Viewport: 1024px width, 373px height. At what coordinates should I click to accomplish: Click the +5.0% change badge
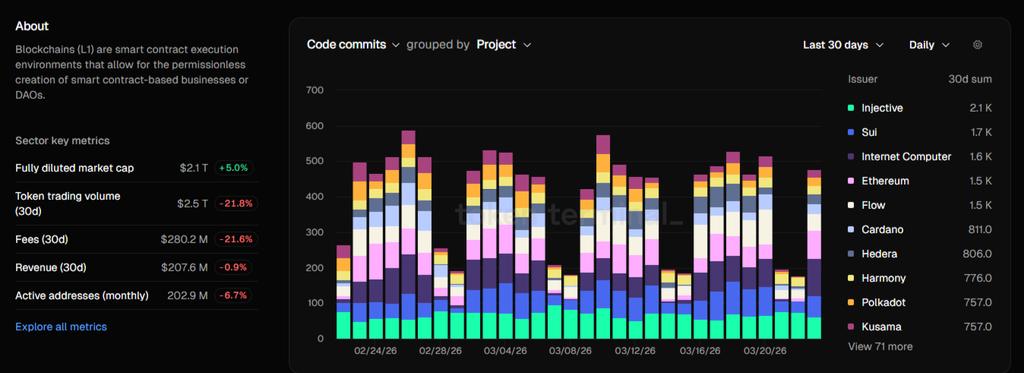point(234,168)
